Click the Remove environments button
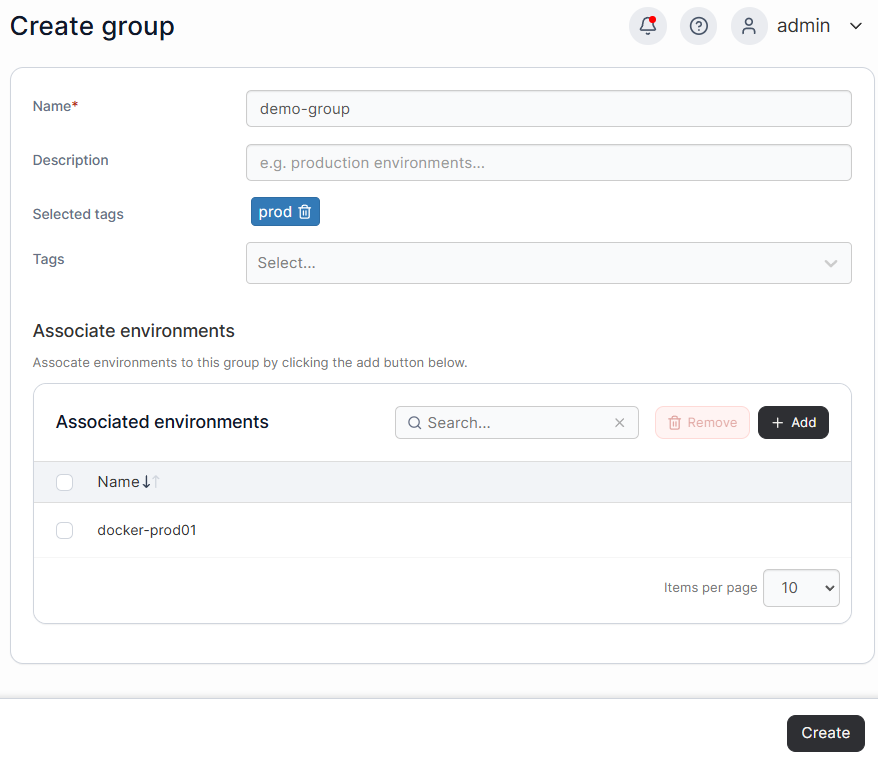The width and height of the screenshot is (878, 763). [x=702, y=423]
